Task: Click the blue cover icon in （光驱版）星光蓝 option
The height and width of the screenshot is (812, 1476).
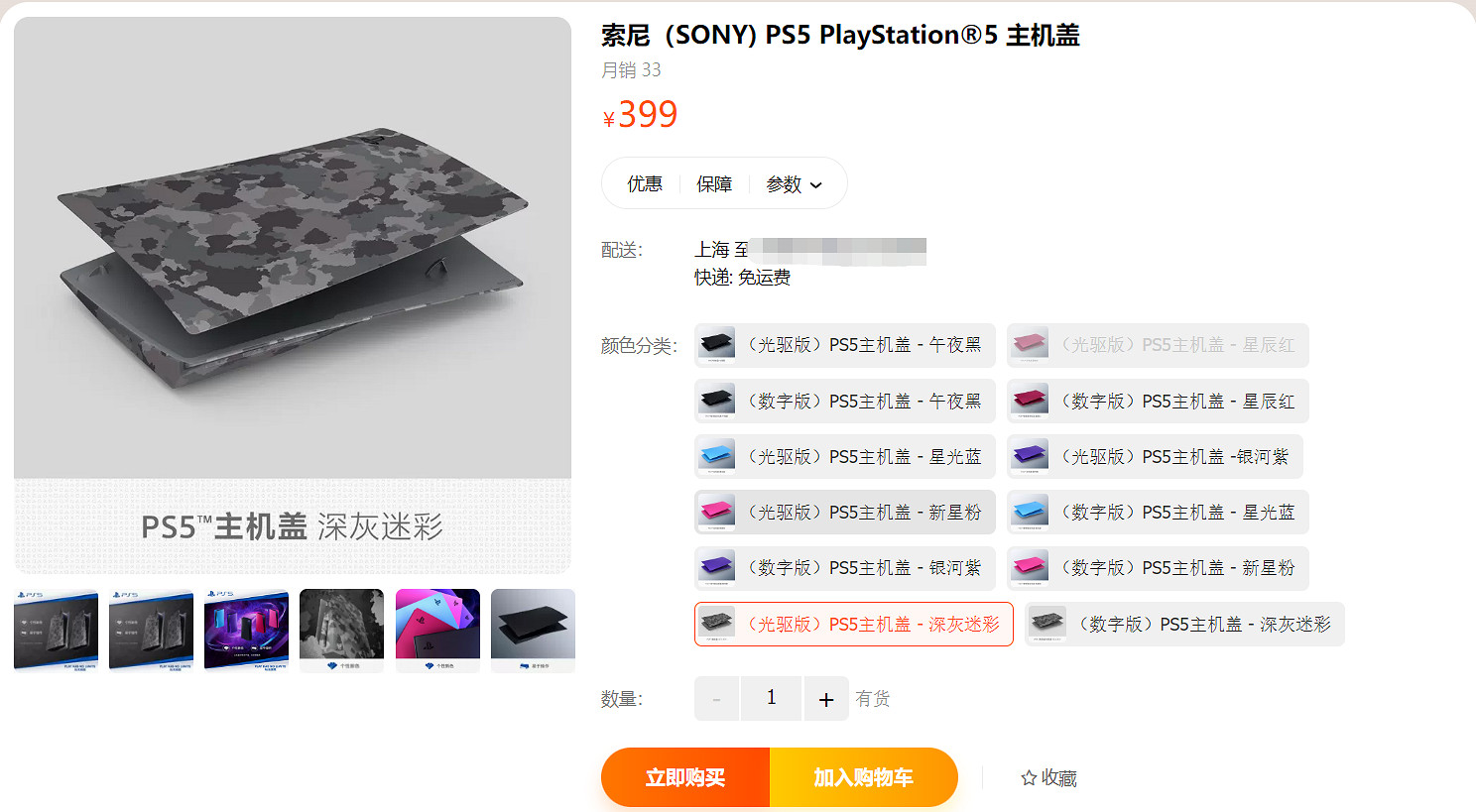Action: (716, 456)
